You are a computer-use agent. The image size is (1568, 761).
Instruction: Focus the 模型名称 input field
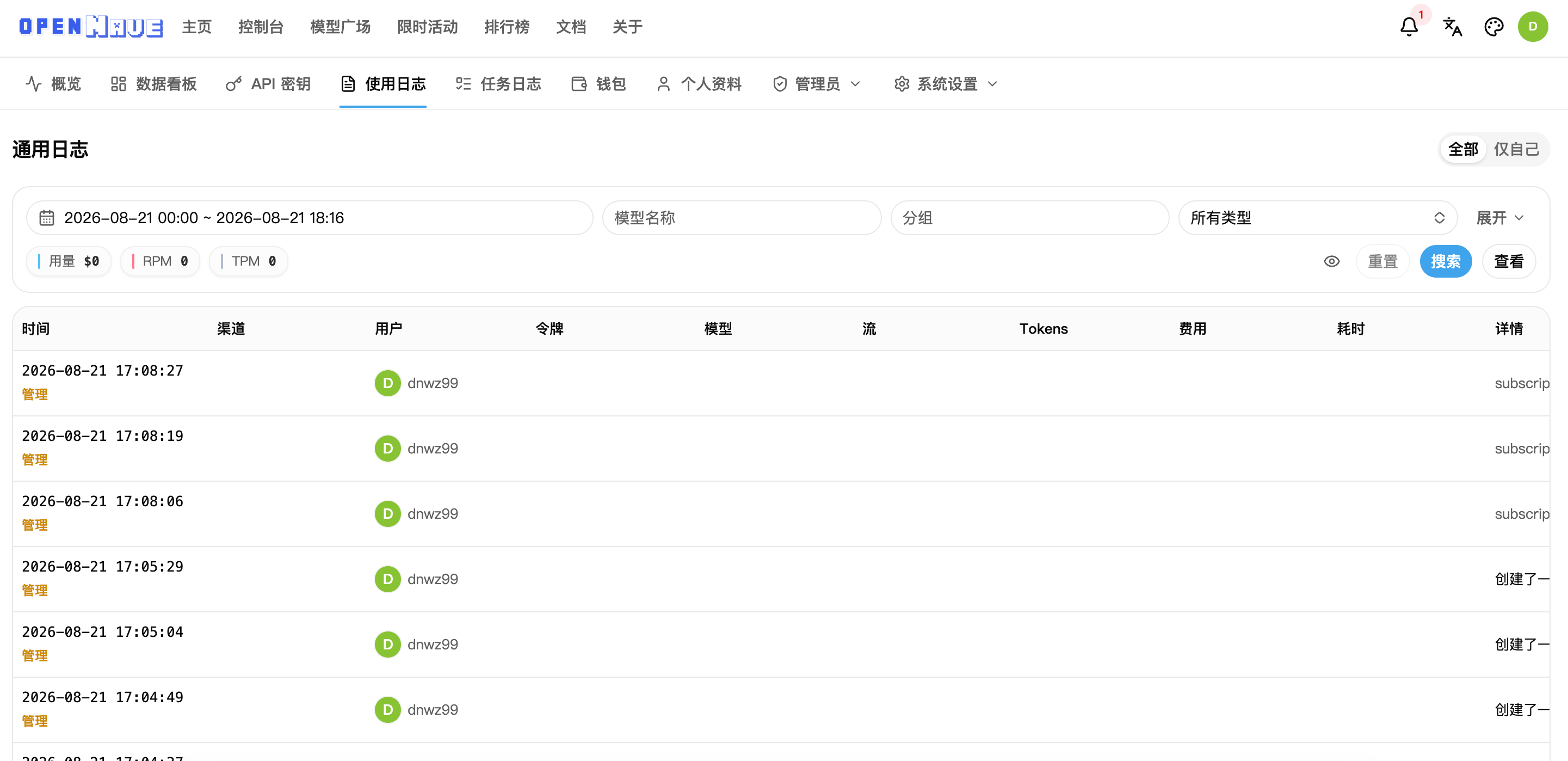click(x=742, y=218)
